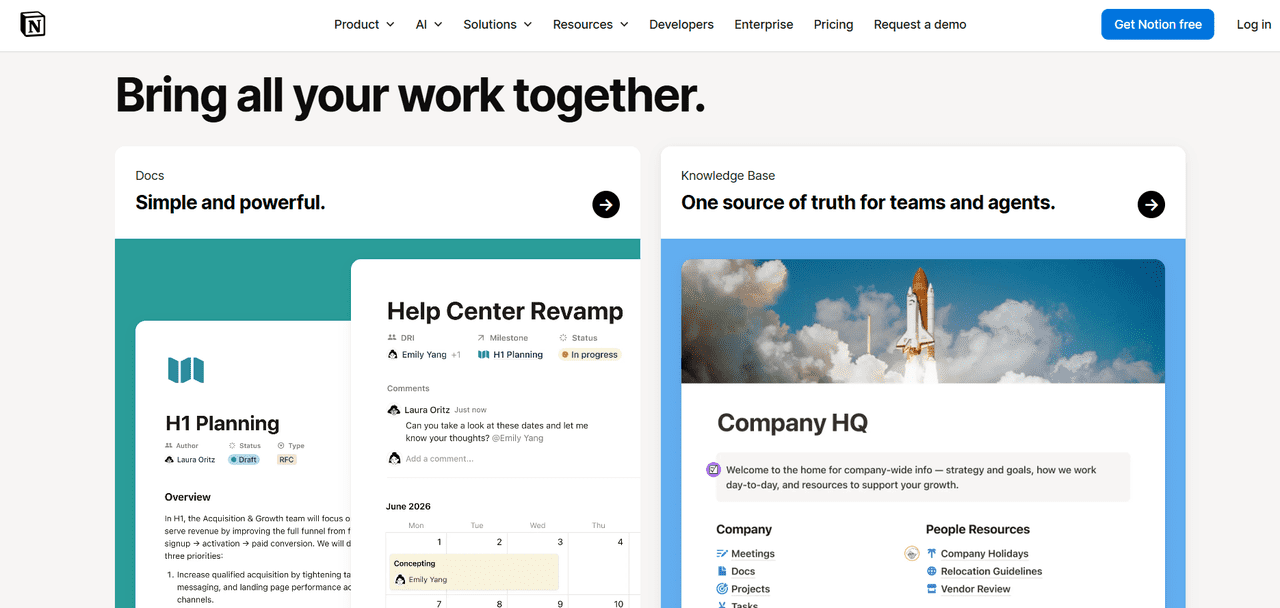
Task: Click the Get Notion free button
Action: coord(1158,24)
